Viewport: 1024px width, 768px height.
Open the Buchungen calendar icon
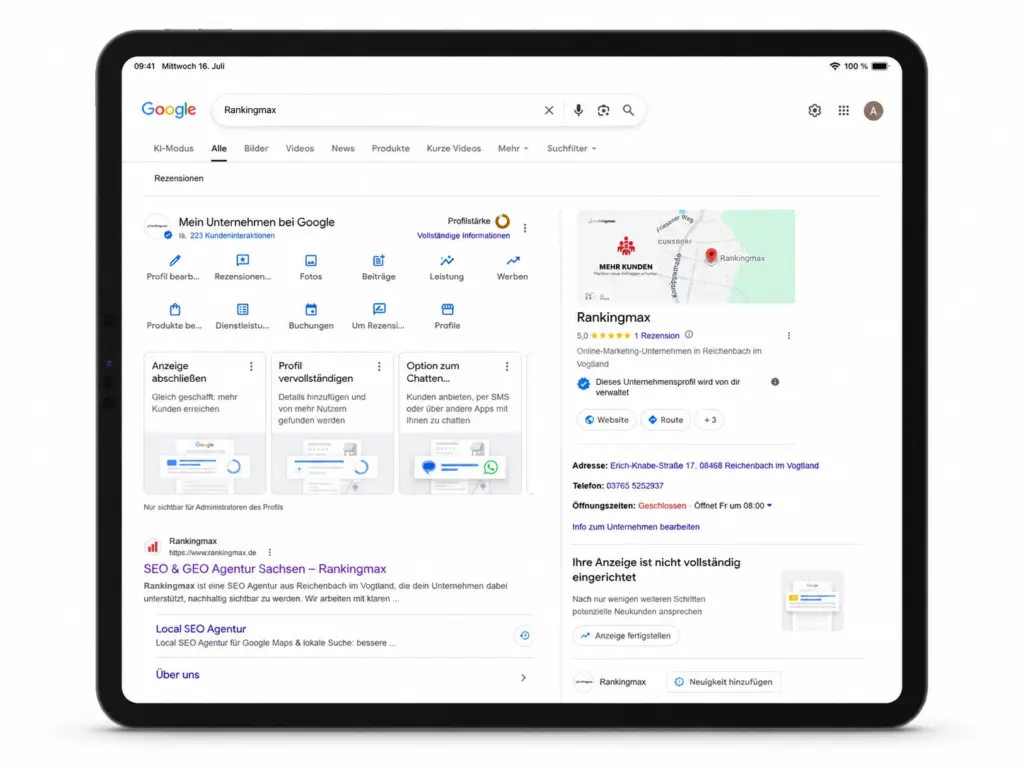tap(311, 310)
